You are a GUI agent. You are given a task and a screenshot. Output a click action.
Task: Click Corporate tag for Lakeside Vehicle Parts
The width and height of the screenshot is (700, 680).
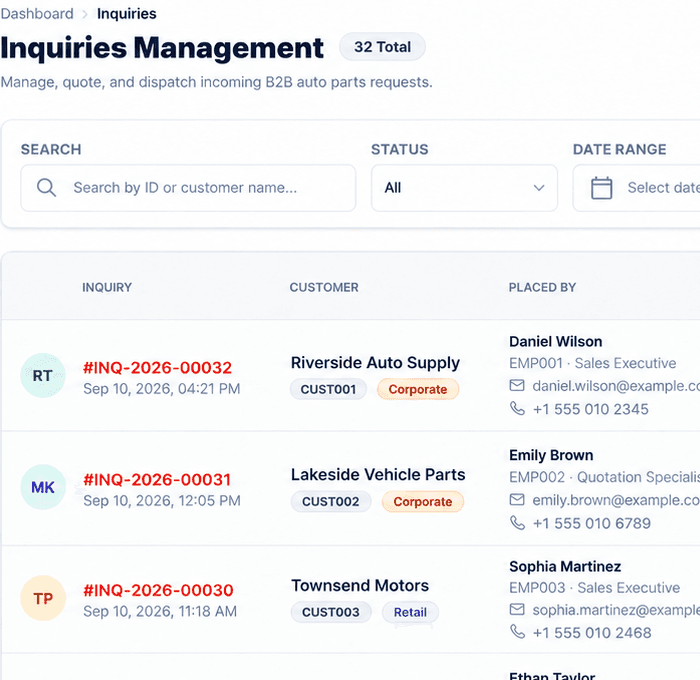click(423, 501)
